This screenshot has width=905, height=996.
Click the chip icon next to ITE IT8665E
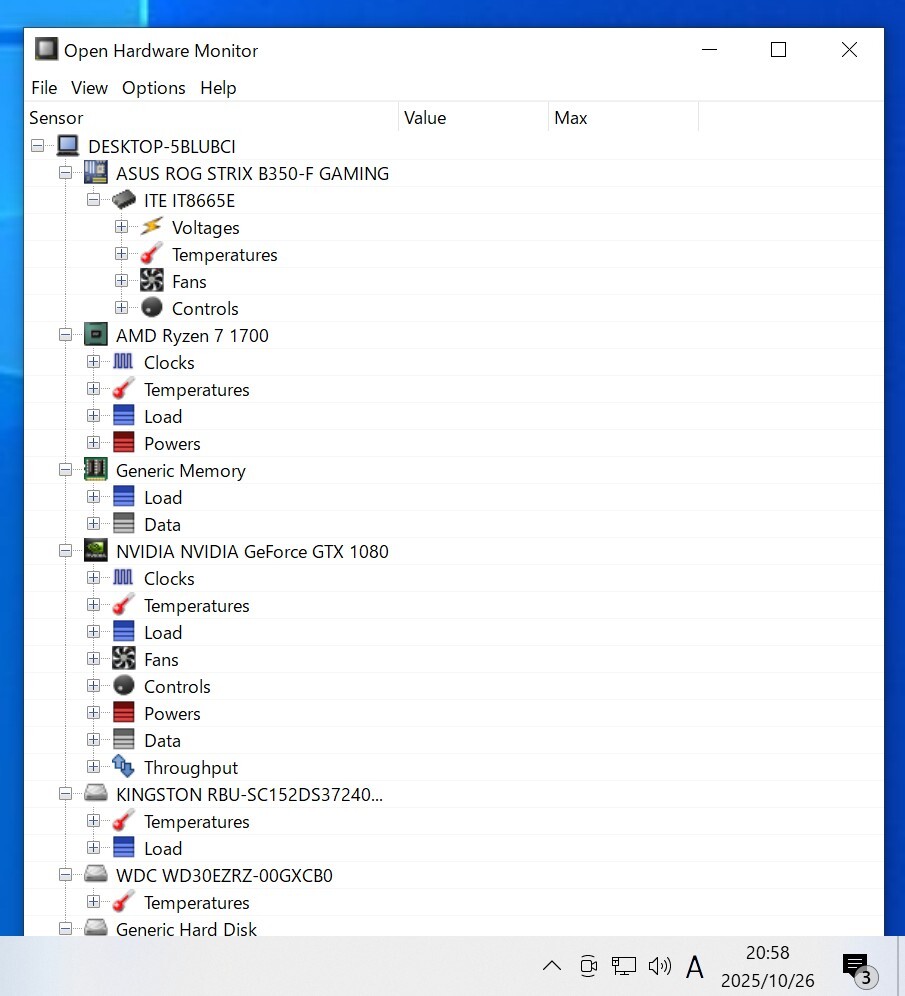pyautogui.click(x=124, y=200)
